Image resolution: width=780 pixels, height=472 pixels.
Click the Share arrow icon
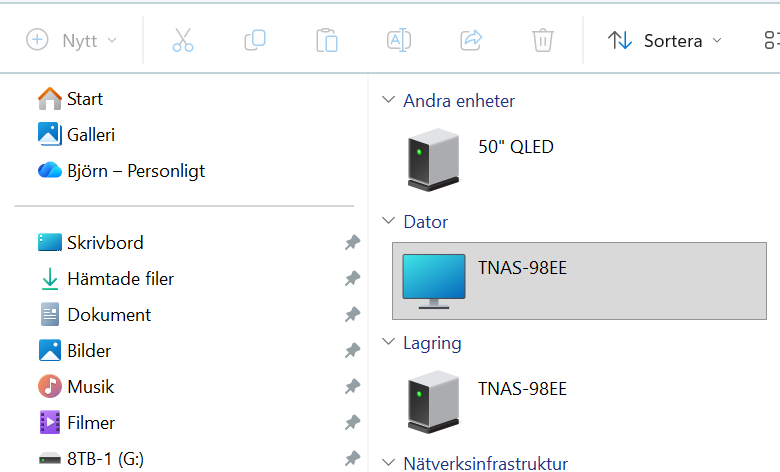point(471,40)
